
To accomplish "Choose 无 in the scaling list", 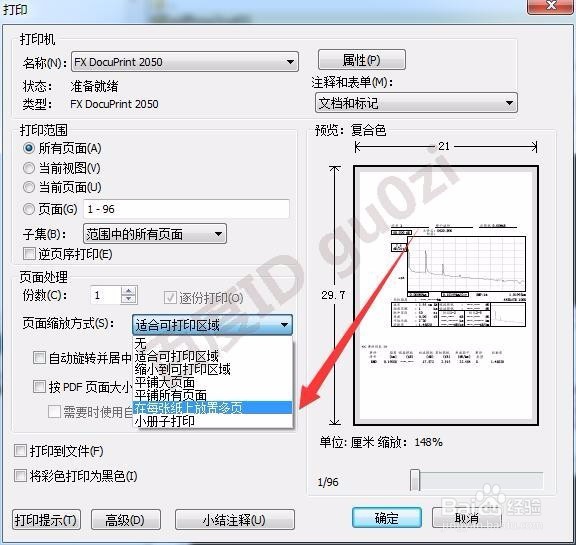I will coord(212,343).
